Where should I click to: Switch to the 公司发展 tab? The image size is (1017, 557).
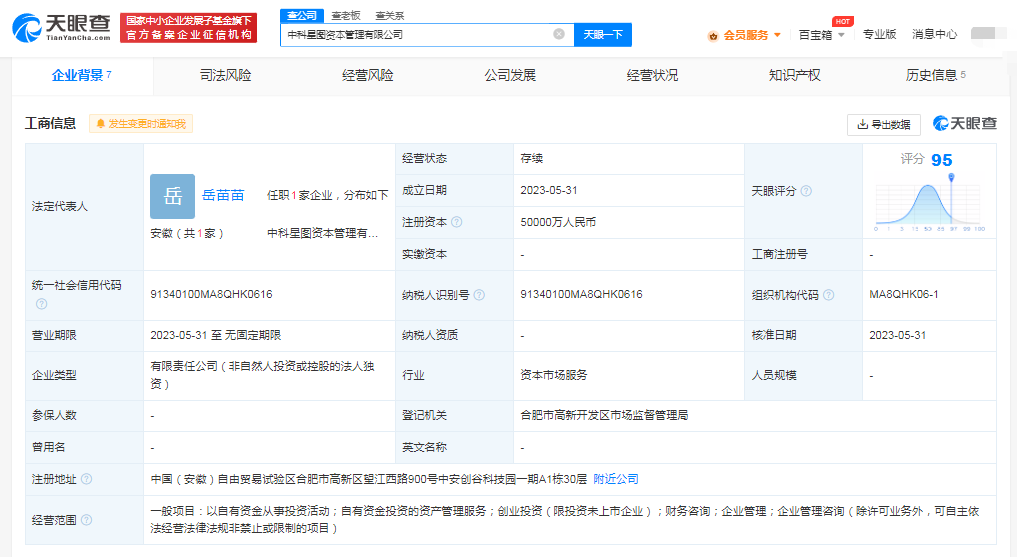click(x=510, y=75)
